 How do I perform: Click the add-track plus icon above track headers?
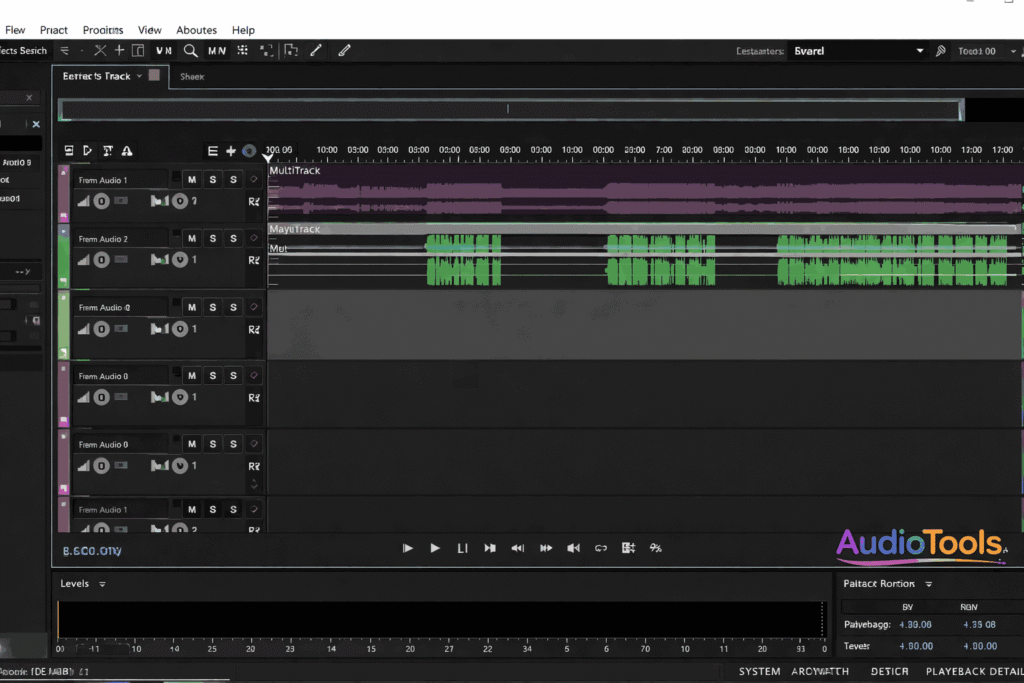point(231,151)
